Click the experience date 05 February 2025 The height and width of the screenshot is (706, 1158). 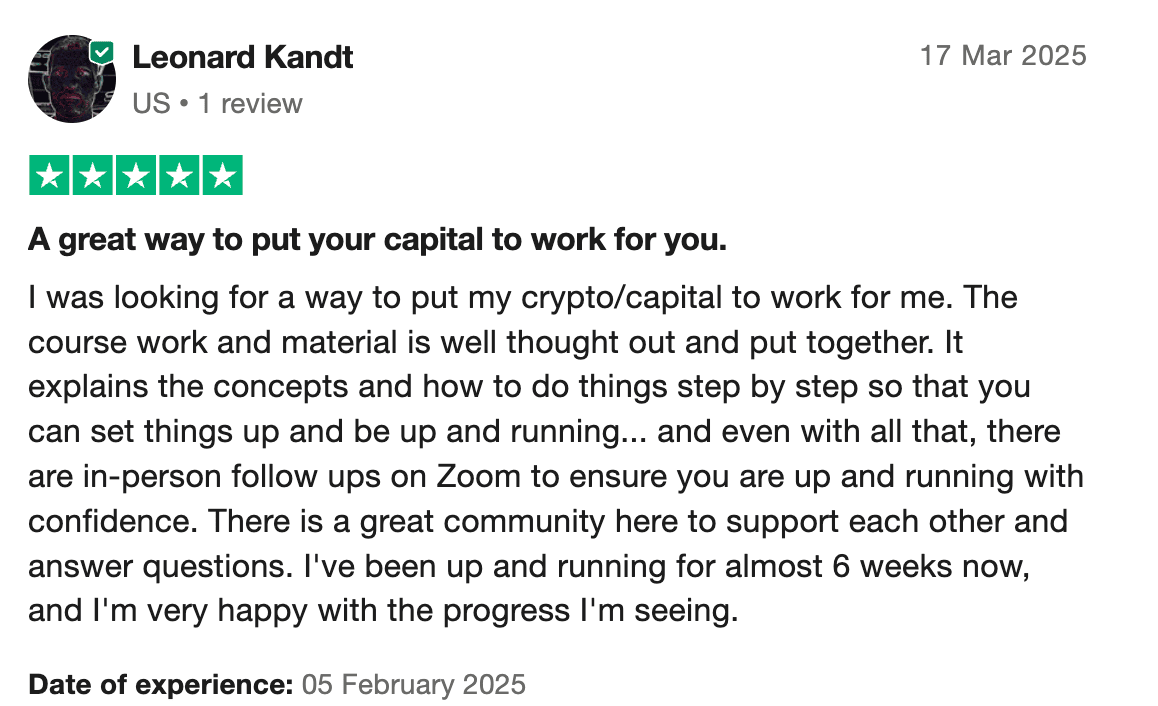[x=413, y=685]
